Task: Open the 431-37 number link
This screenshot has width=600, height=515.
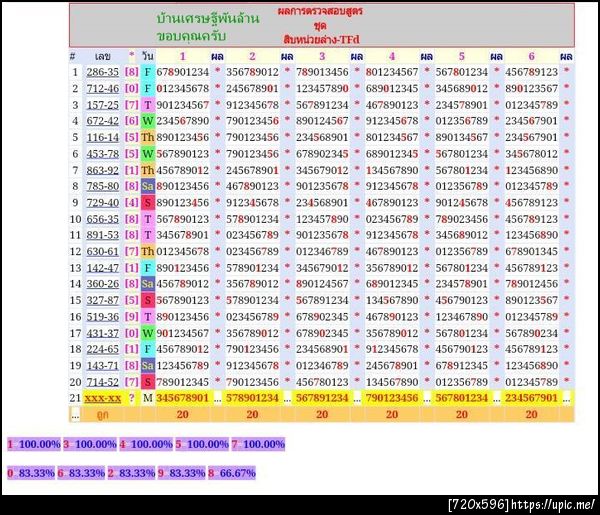Action: [103, 333]
